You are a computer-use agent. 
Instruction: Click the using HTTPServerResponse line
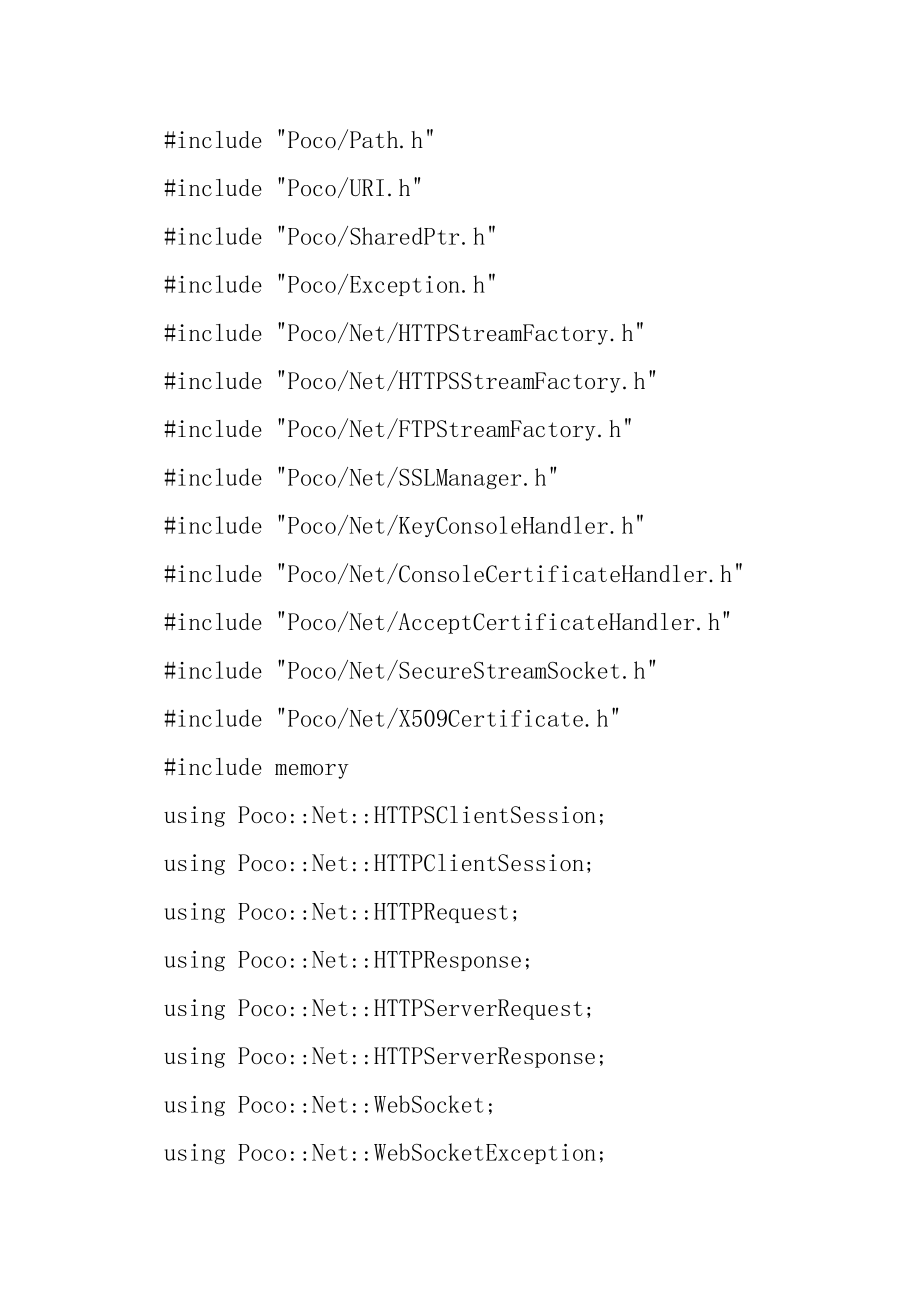[386, 1056]
